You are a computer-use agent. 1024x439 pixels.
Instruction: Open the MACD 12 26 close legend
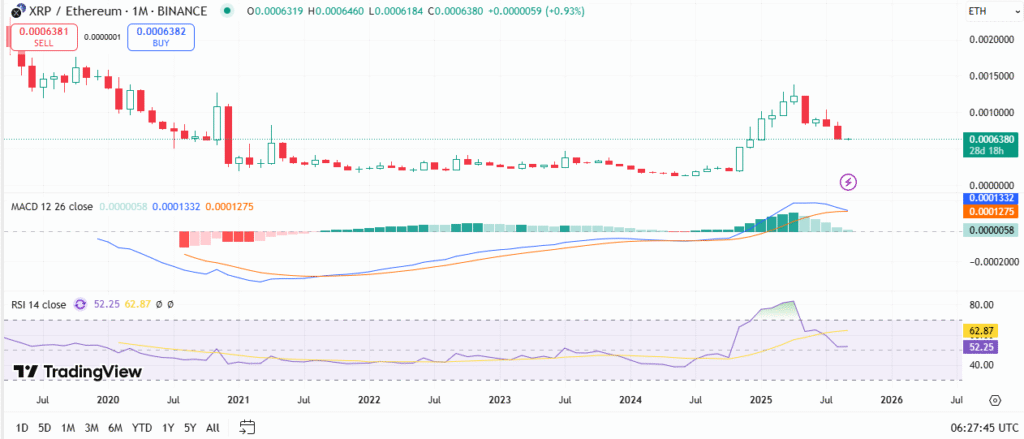tap(52, 206)
